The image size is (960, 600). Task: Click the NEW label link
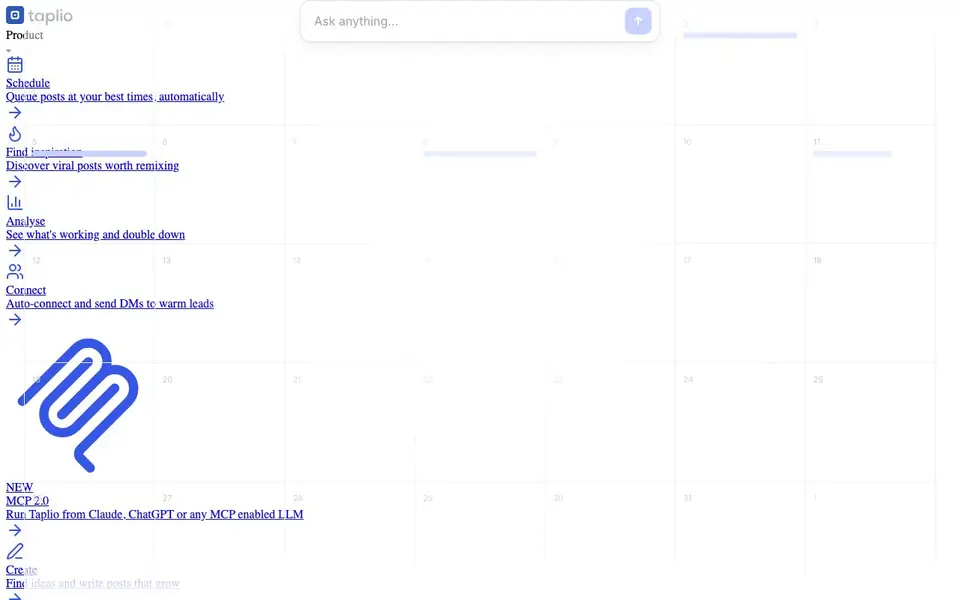click(20, 487)
